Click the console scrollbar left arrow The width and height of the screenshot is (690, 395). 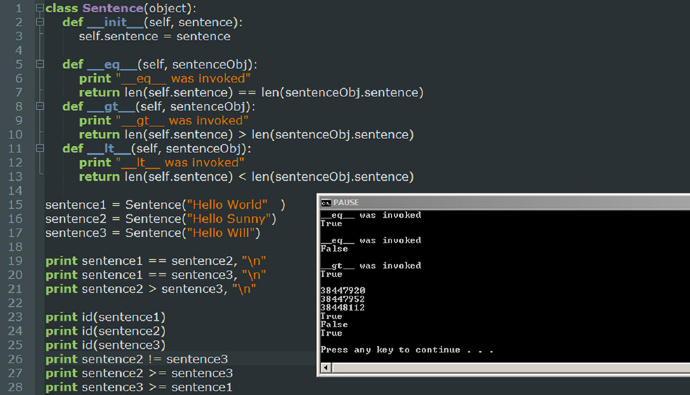(x=326, y=368)
